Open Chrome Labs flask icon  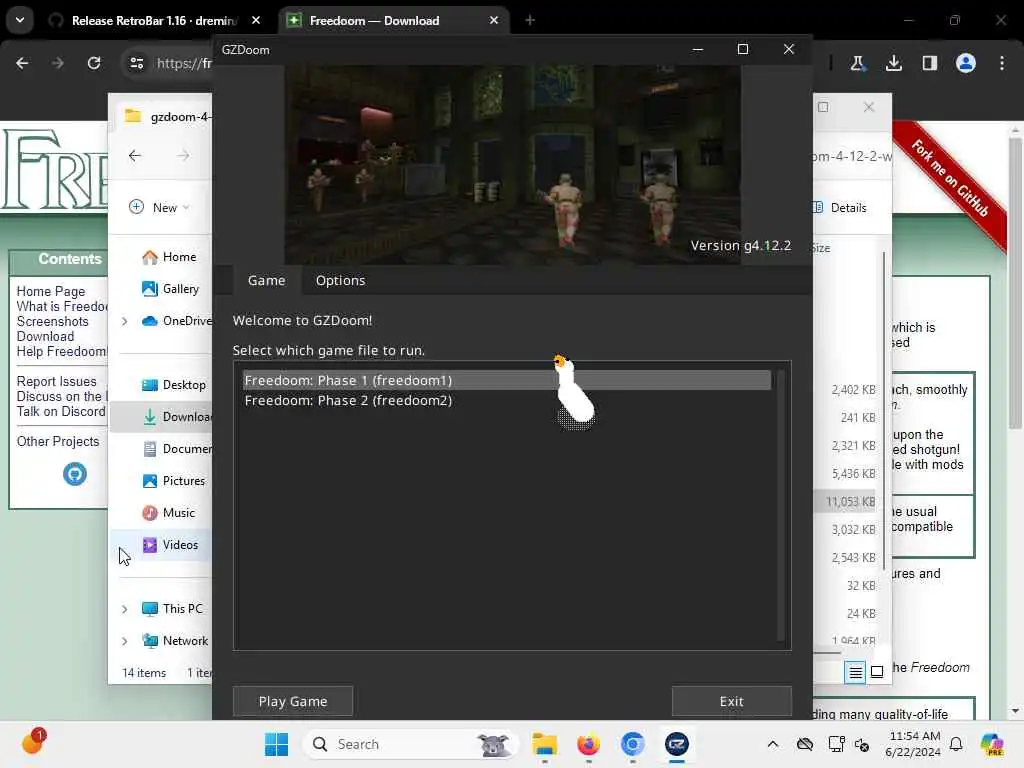coord(857,63)
